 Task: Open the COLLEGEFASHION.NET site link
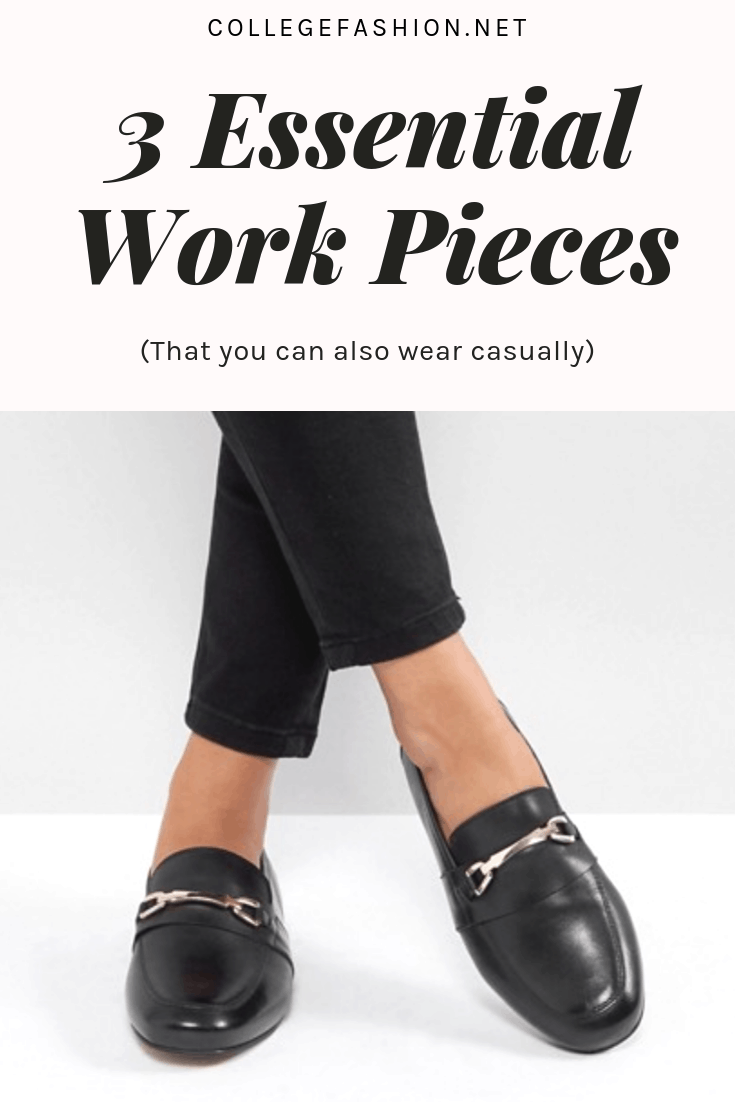(368, 29)
